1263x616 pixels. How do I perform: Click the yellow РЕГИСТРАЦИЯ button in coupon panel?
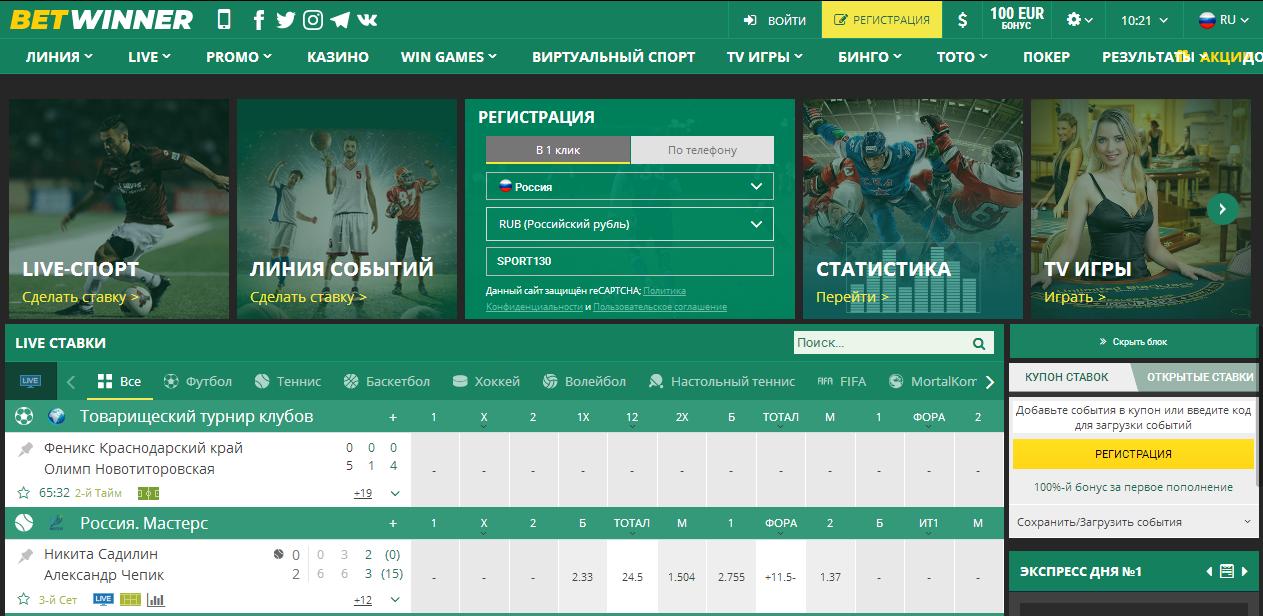[x=1133, y=453]
